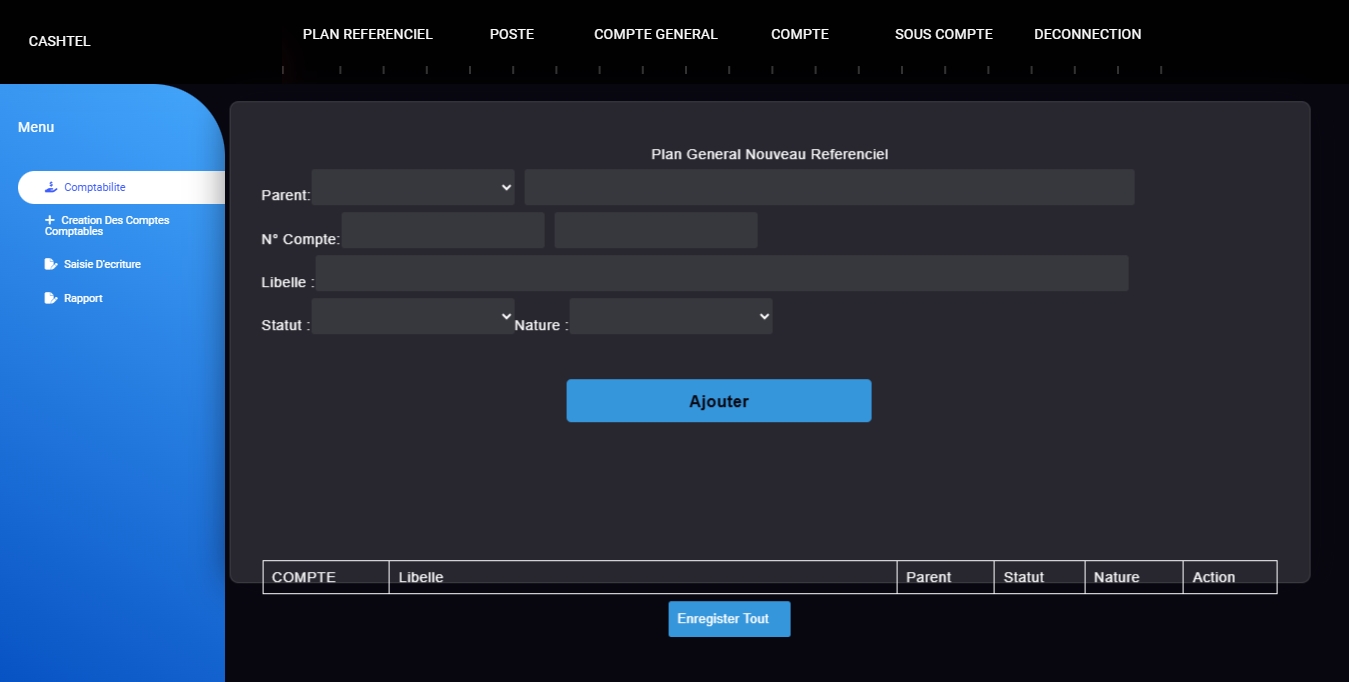Click into the Libelle text field
1349x682 pixels.
(722, 273)
